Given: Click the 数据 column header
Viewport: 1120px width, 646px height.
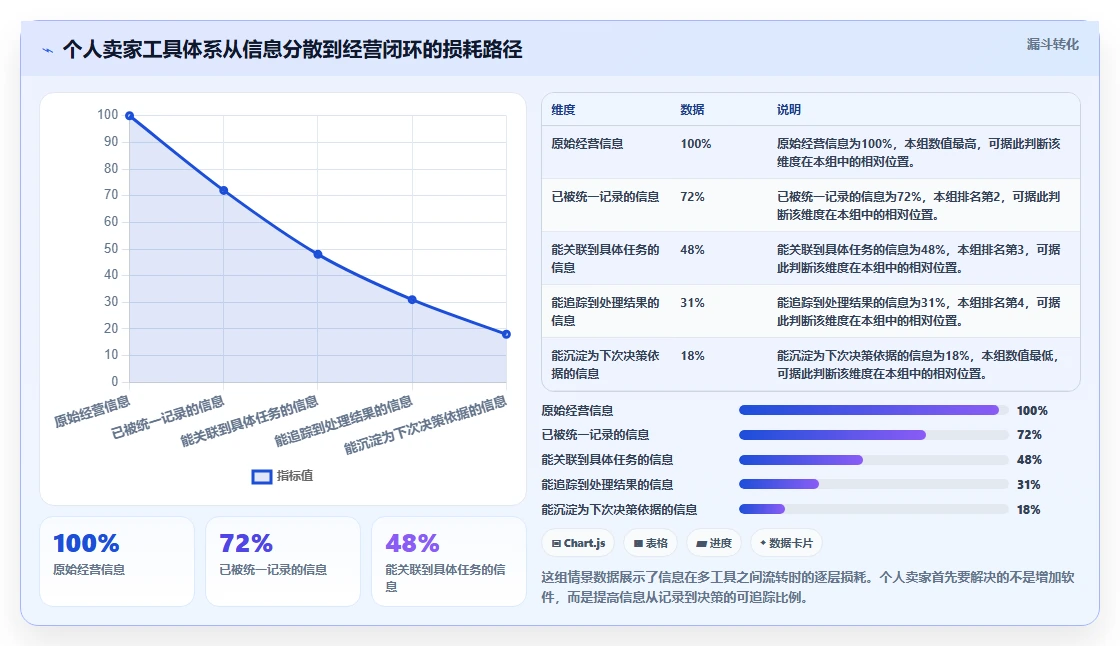Looking at the screenshot, I should click(x=692, y=110).
